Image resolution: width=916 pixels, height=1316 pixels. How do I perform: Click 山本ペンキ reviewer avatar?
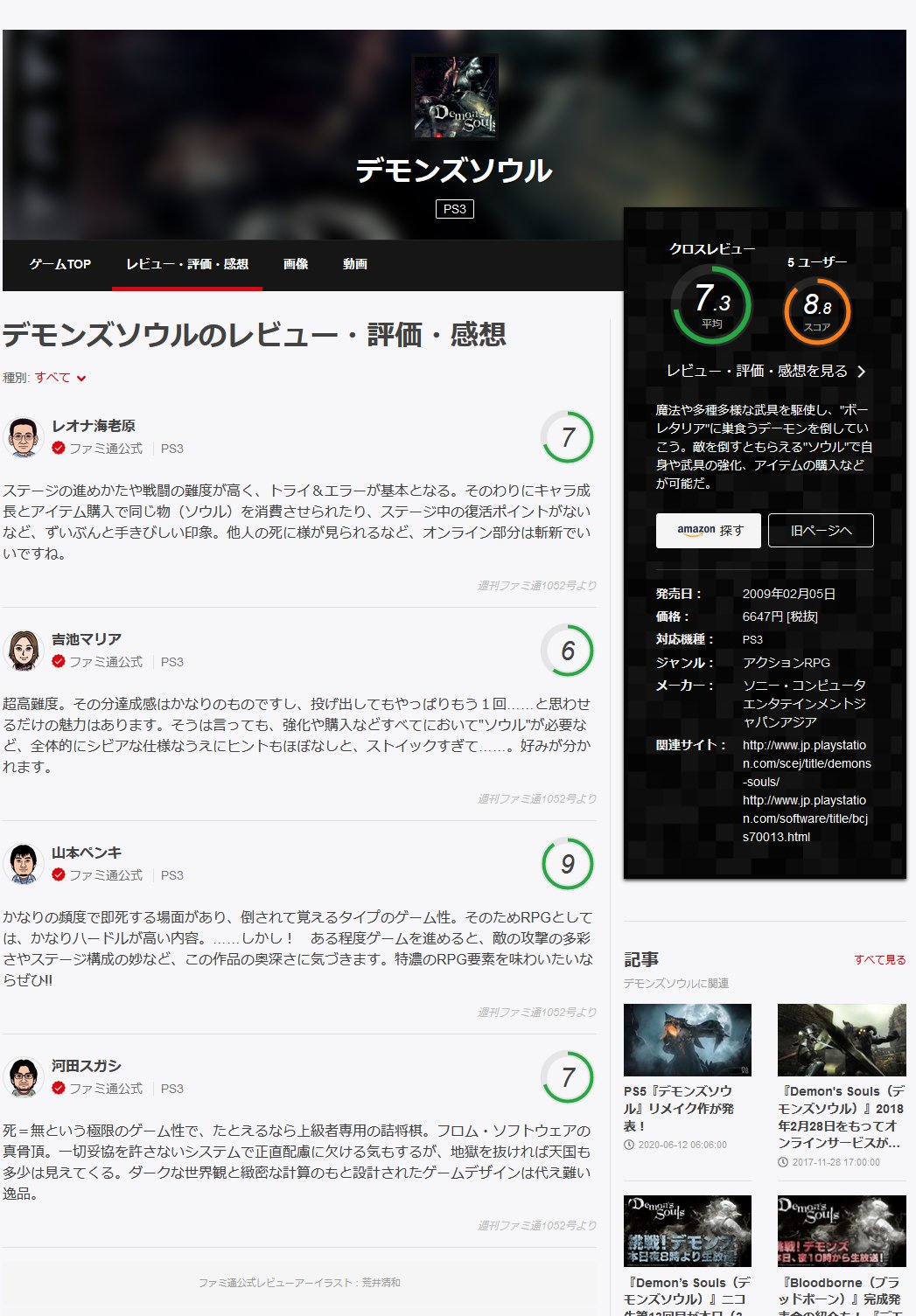pos(24,863)
